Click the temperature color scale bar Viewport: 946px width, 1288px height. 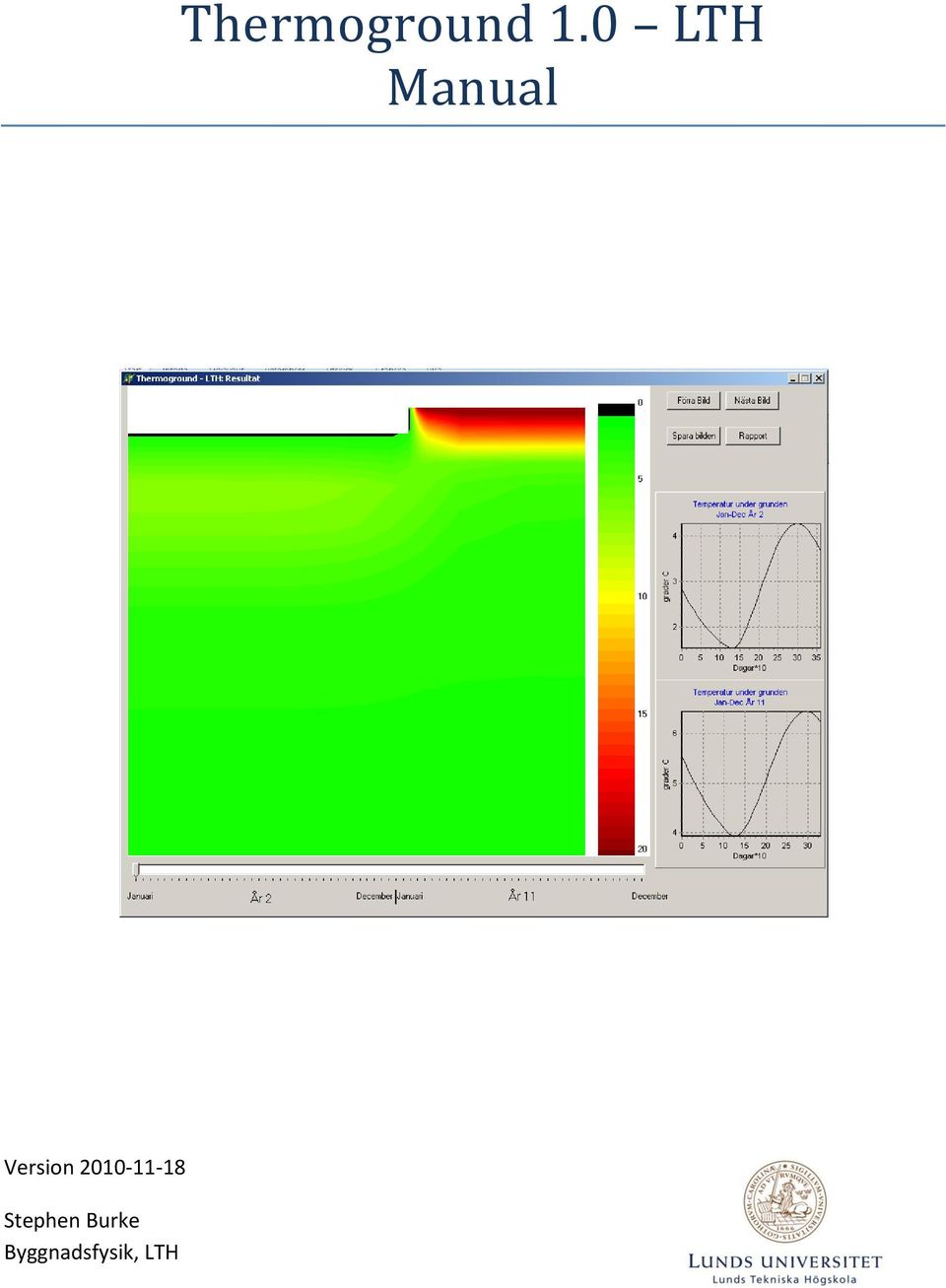616,629
